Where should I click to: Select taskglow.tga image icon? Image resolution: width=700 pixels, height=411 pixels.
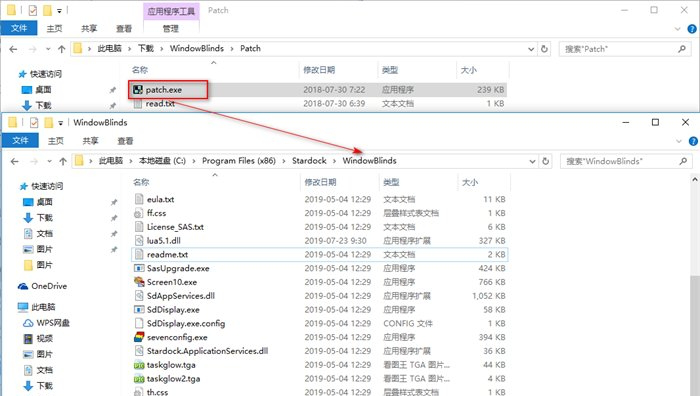click(139, 365)
